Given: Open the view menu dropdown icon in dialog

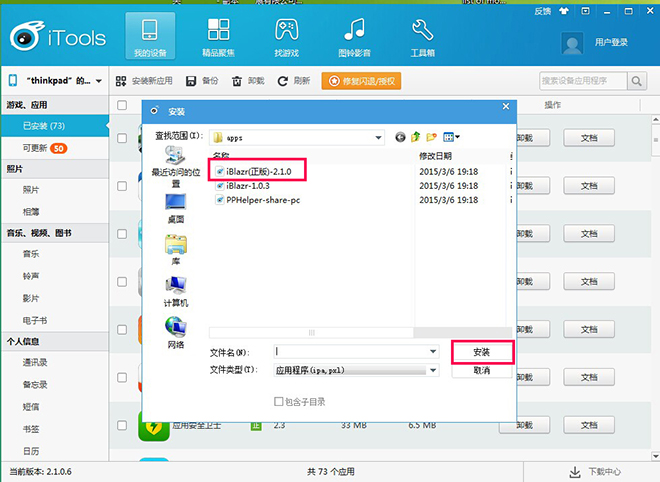Looking at the screenshot, I should [x=451, y=137].
